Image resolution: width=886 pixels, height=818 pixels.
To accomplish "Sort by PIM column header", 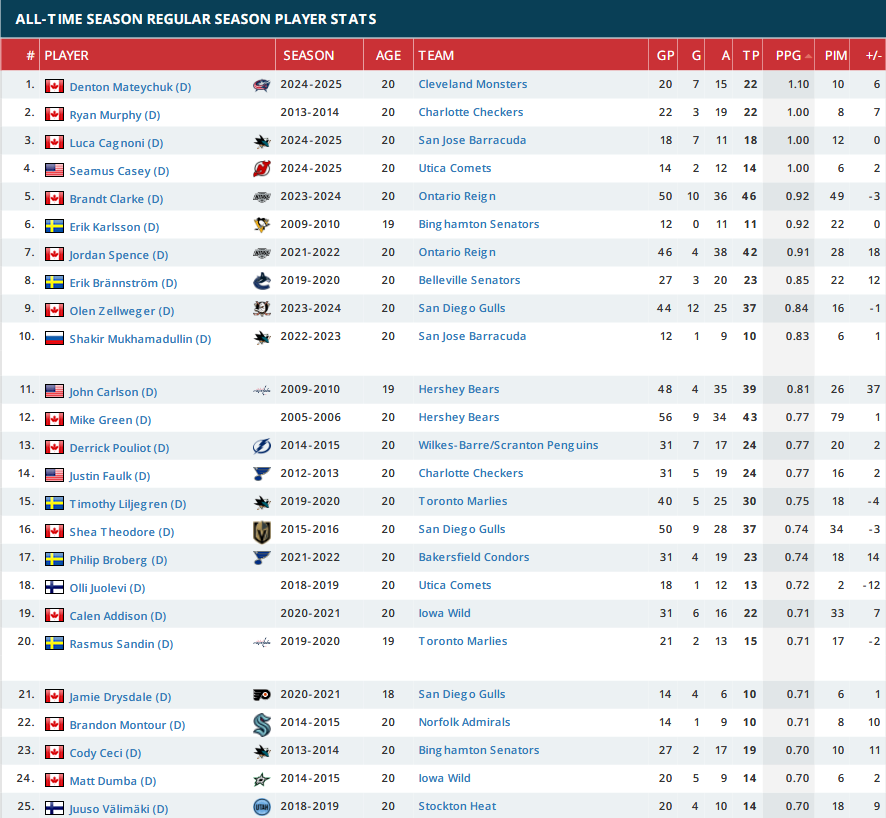I will (x=832, y=55).
